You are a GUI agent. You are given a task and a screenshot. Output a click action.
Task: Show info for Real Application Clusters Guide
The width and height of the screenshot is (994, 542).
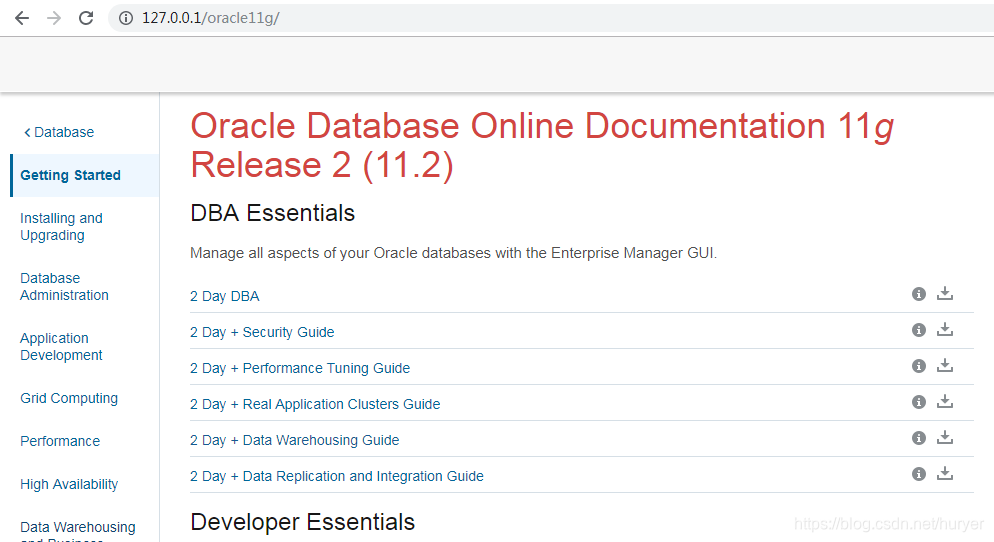tap(919, 403)
